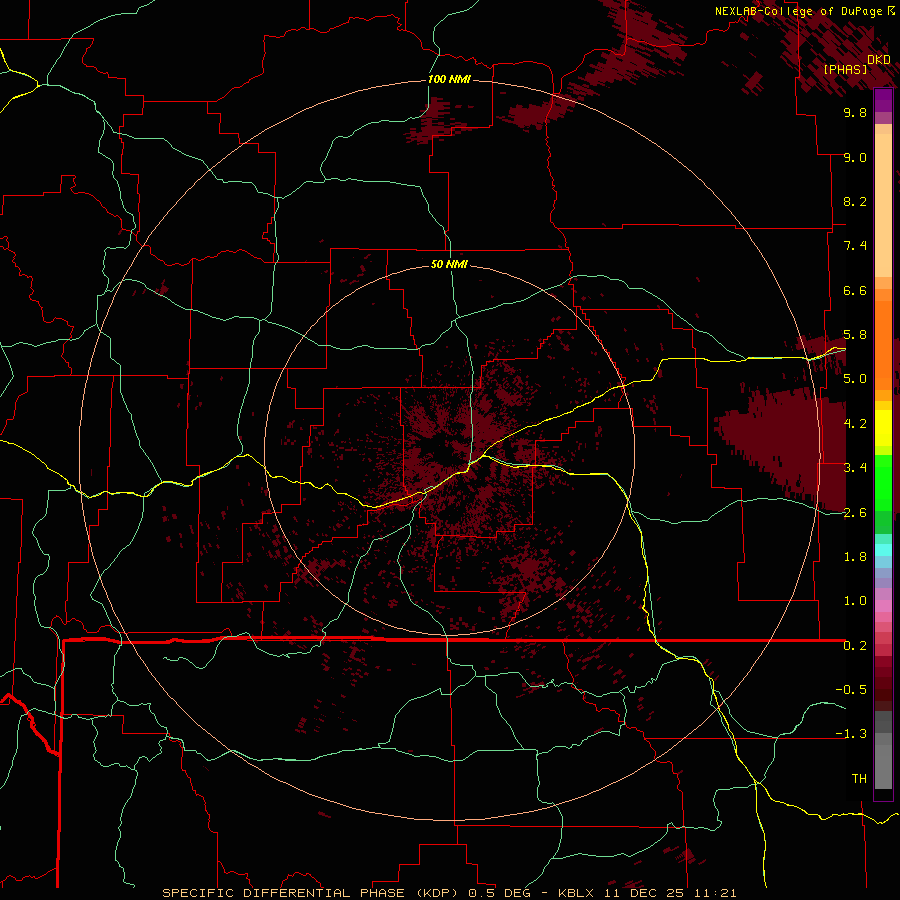Click the 'DKD' label above the color scale
900x900 pixels.
(x=879, y=60)
